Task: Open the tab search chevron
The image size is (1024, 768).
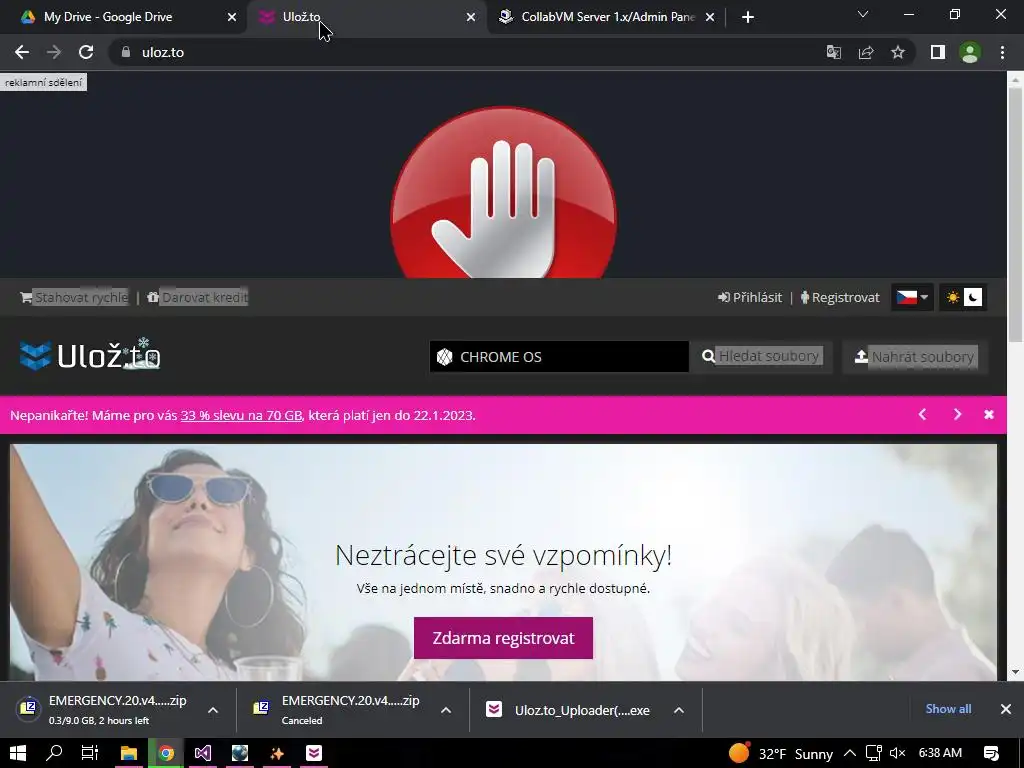Action: tap(863, 14)
